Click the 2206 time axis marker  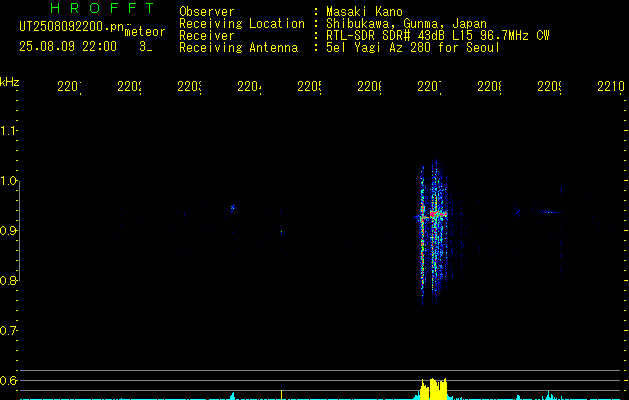click(x=369, y=87)
